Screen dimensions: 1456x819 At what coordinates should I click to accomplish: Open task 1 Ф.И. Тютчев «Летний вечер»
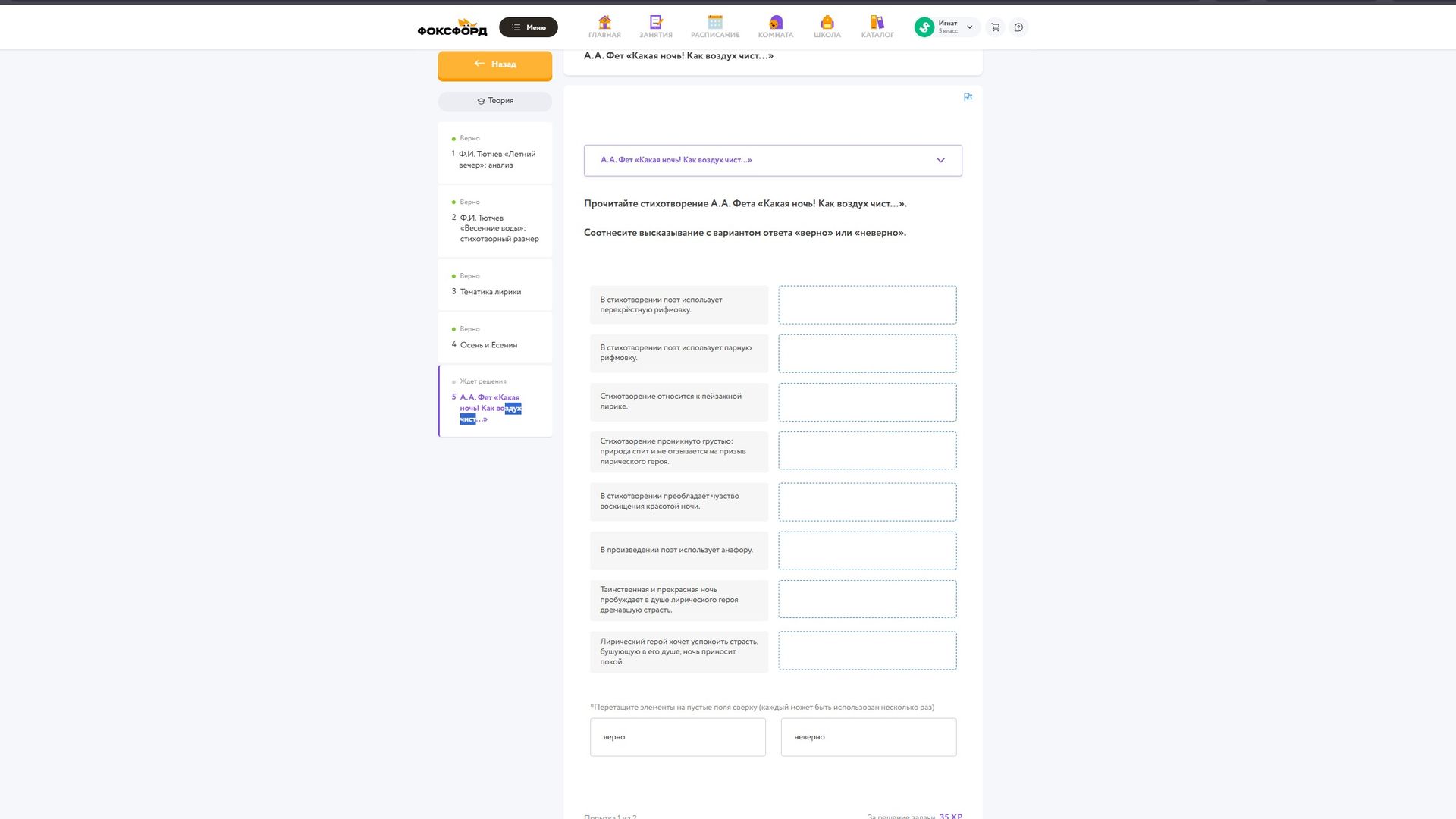tap(495, 152)
